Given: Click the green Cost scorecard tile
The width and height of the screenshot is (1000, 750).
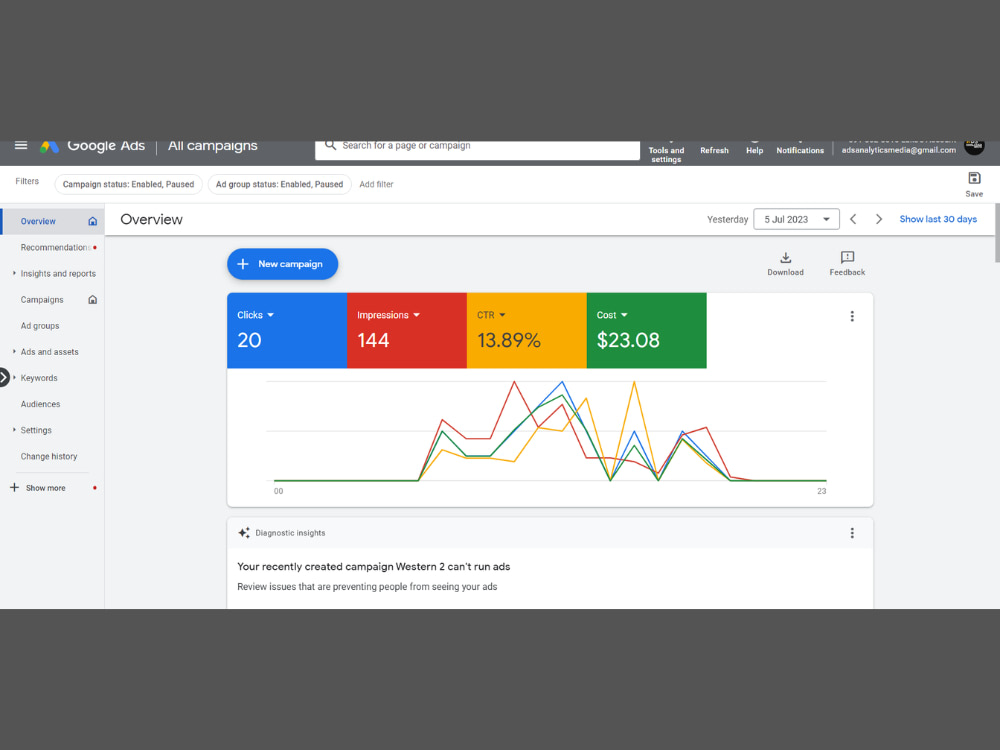Looking at the screenshot, I should pyautogui.click(x=647, y=330).
